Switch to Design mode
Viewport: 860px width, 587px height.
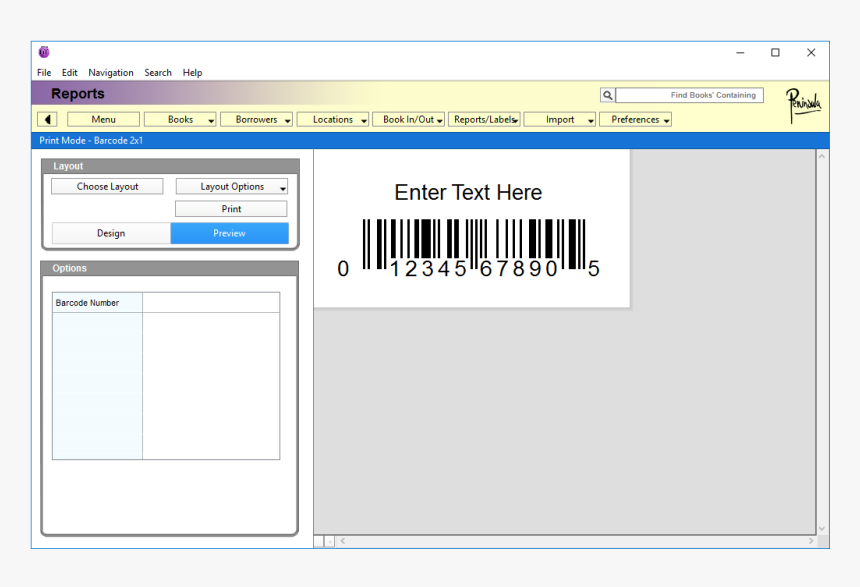(x=111, y=233)
